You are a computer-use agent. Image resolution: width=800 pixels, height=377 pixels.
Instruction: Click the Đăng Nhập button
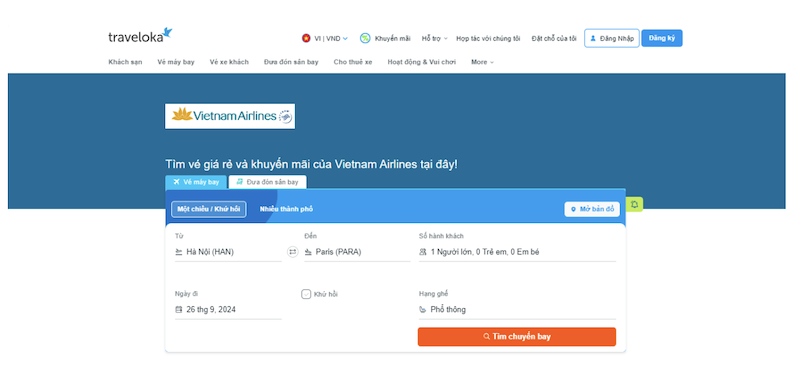(x=612, y=38)
